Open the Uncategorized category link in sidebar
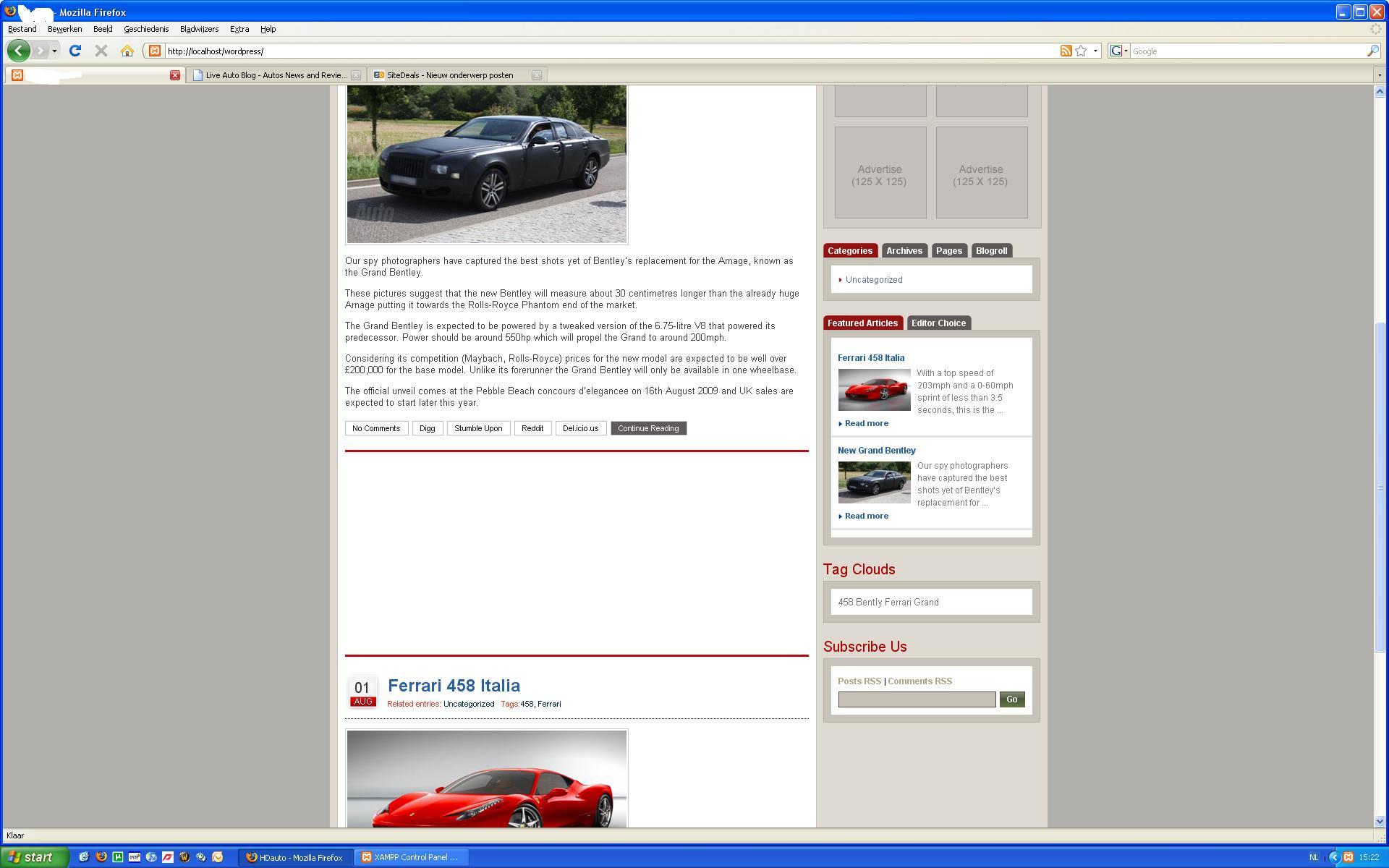The height and width of the screenshot is (868, 1389). tap(873, 280)
